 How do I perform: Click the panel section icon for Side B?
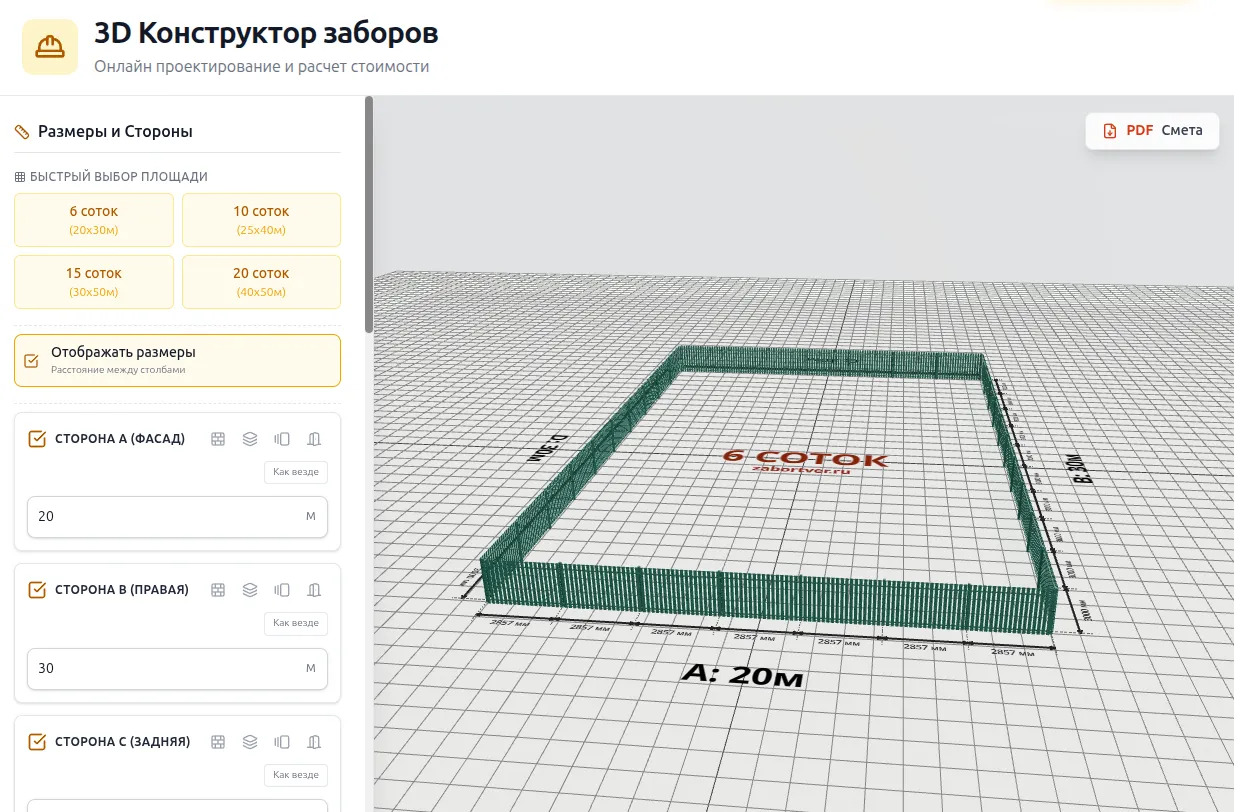(x=283, y=590)
